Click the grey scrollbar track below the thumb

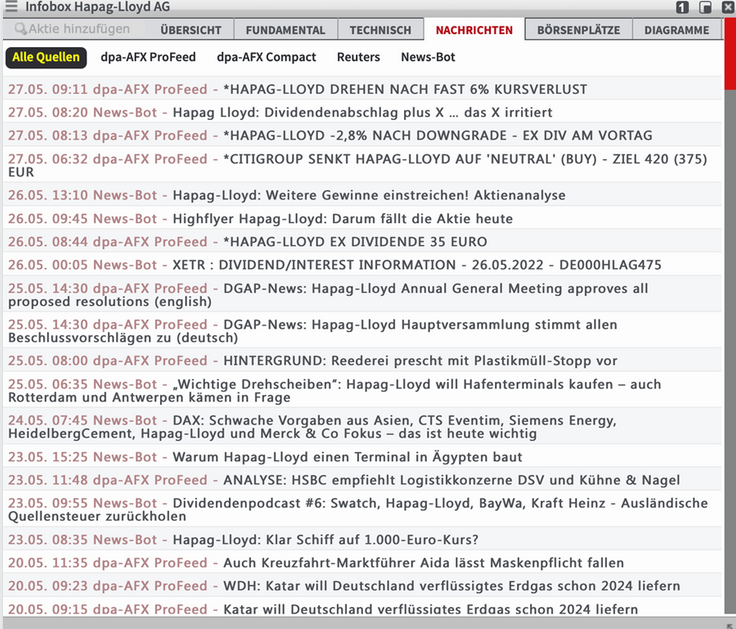730,352
